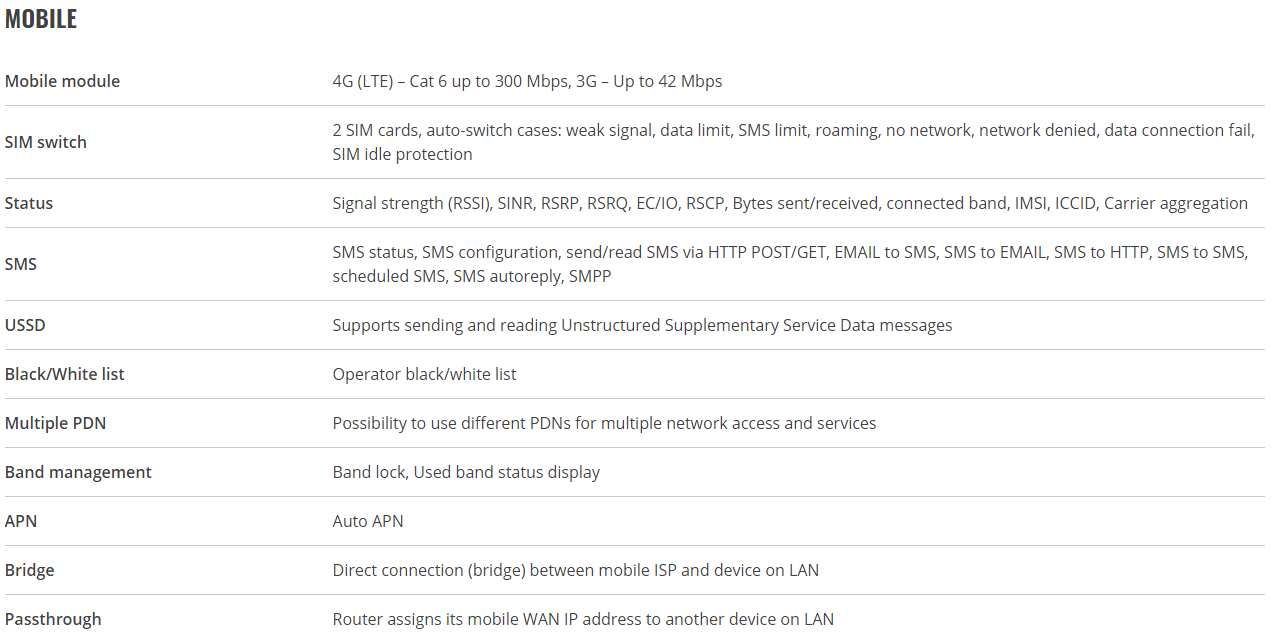1272x639 pixels.
Task: Click the APN row label
Action: pos(21,521)
